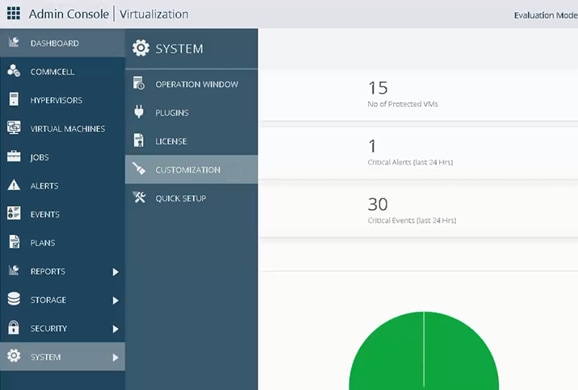Open the Dashboard menu item
The image size is (578, 390).
tap(62, 43)
